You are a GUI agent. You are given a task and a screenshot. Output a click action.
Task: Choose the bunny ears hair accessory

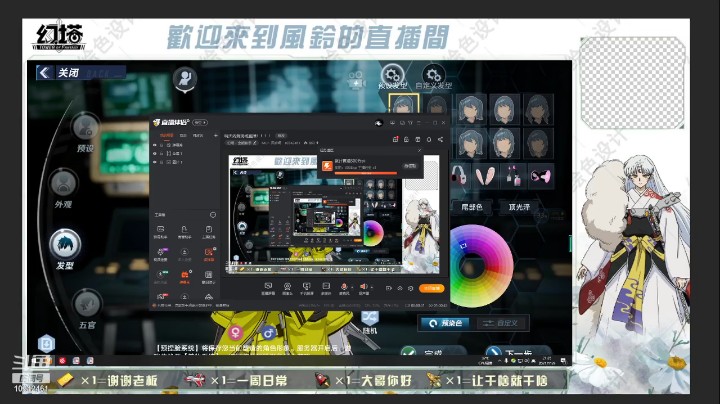[x=485, y=176]
